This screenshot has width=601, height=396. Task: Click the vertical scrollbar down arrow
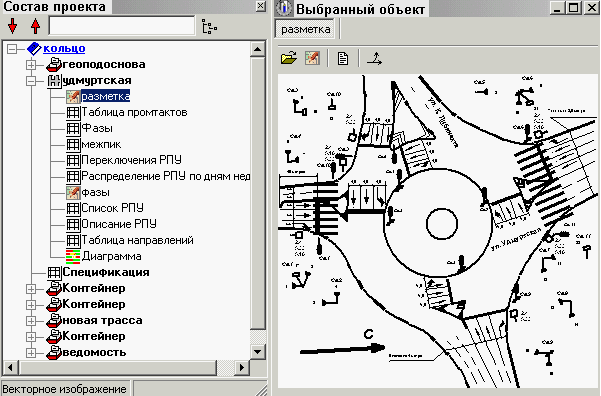tap(258, 352)
